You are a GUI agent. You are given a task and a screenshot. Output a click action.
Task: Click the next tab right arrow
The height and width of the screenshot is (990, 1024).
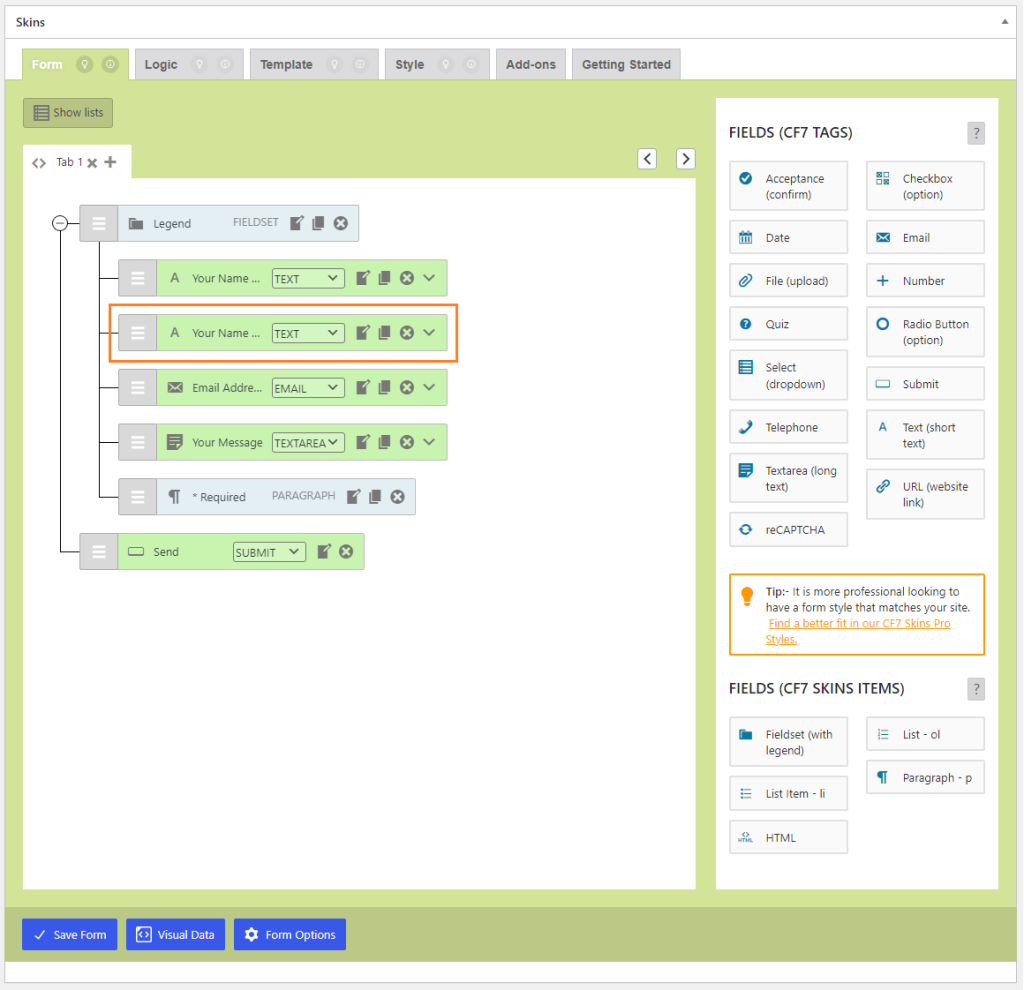[x=685, y=158]
